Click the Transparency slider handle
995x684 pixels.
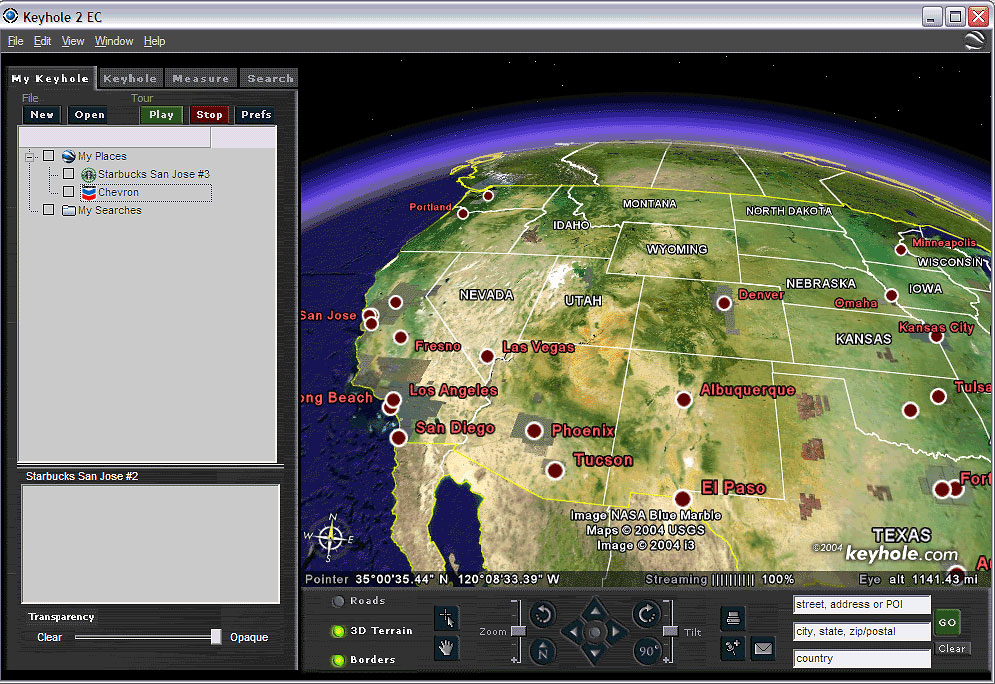tap(216, 637)
